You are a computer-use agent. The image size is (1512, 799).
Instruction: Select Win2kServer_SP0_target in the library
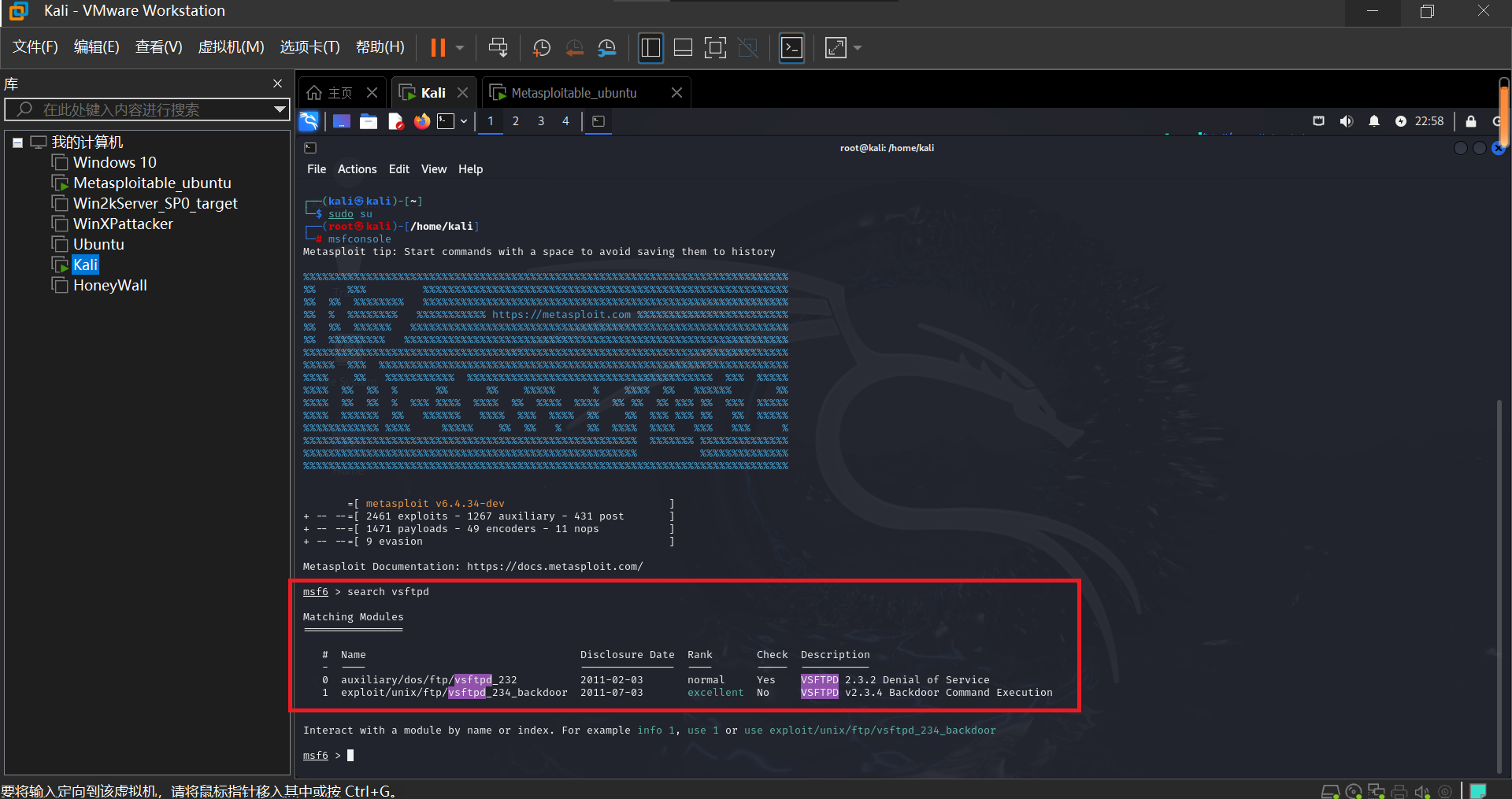click(x=155, y=203)
